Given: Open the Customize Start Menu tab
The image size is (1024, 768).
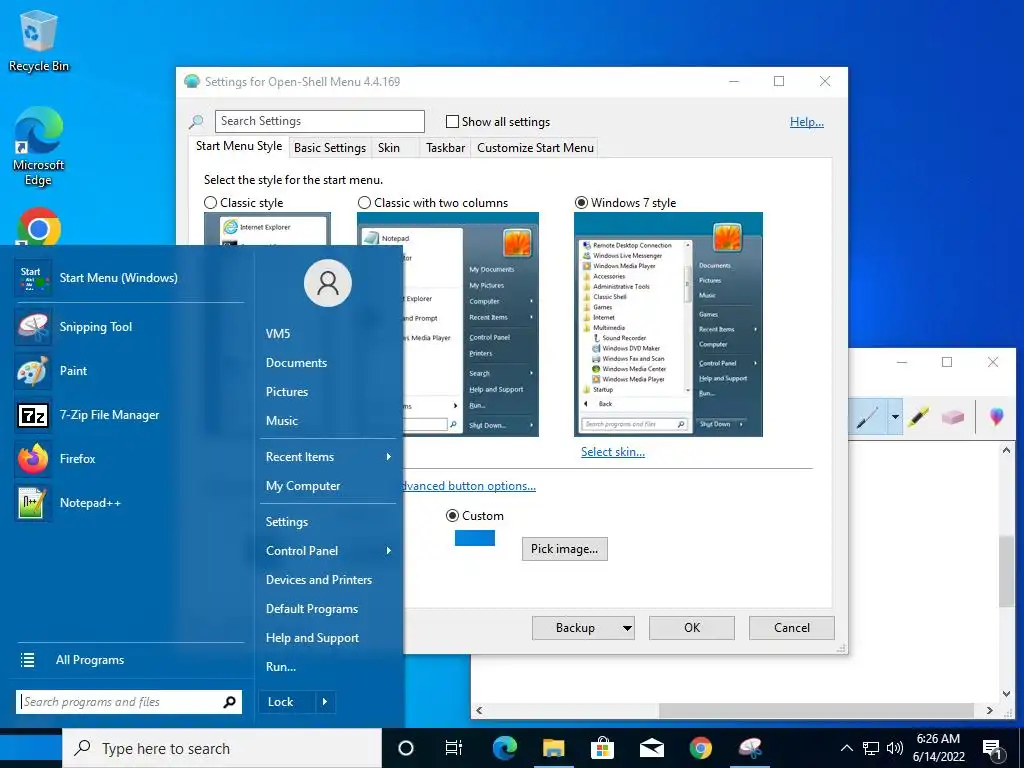Looking at the screenshot, I should 536,148.
